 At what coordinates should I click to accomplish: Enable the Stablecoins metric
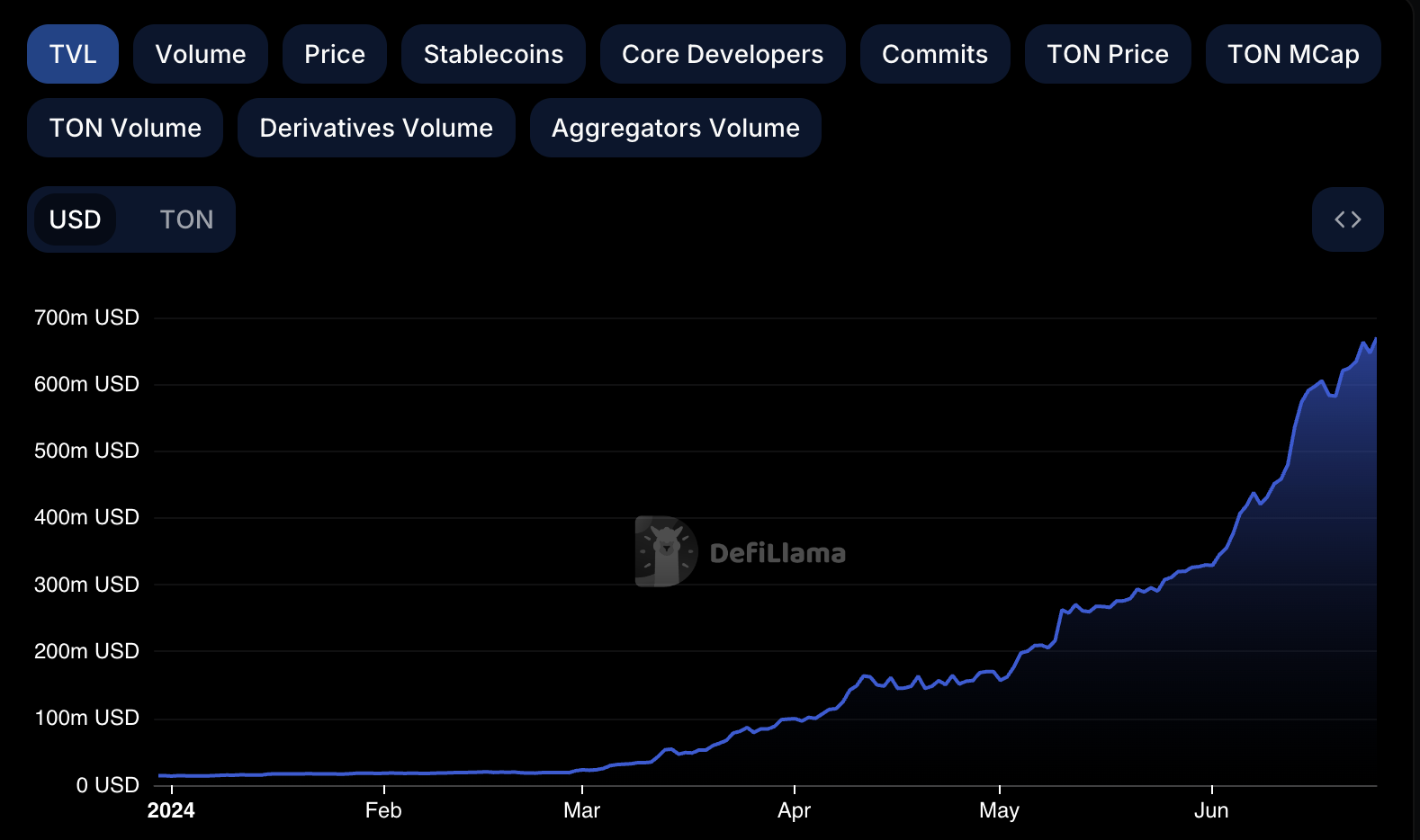point(493,54)
